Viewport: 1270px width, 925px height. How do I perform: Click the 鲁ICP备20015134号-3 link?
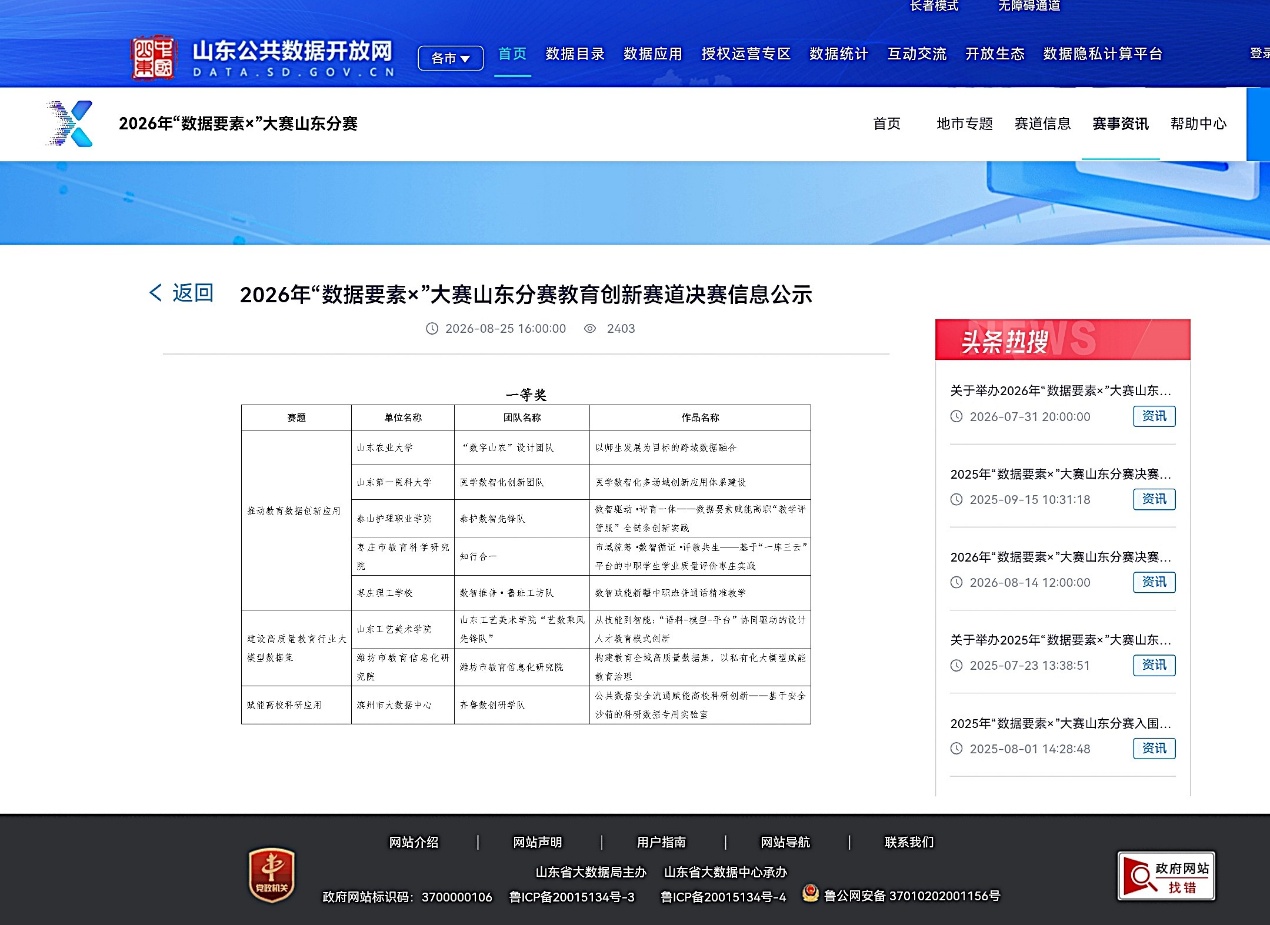click(x=572, y=897)
